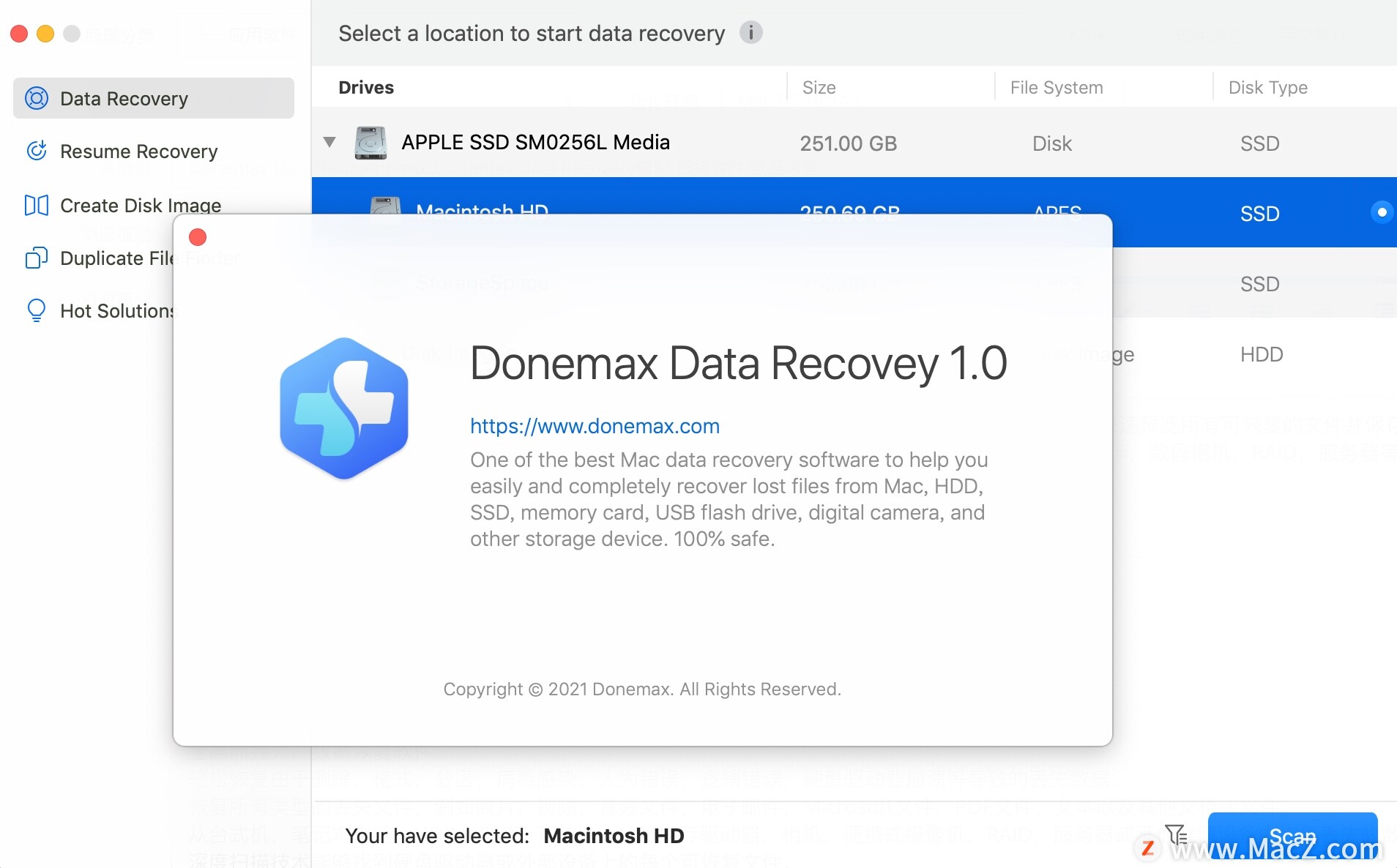Click the APPLE SSD drive icon

click(x=370, y=143)
